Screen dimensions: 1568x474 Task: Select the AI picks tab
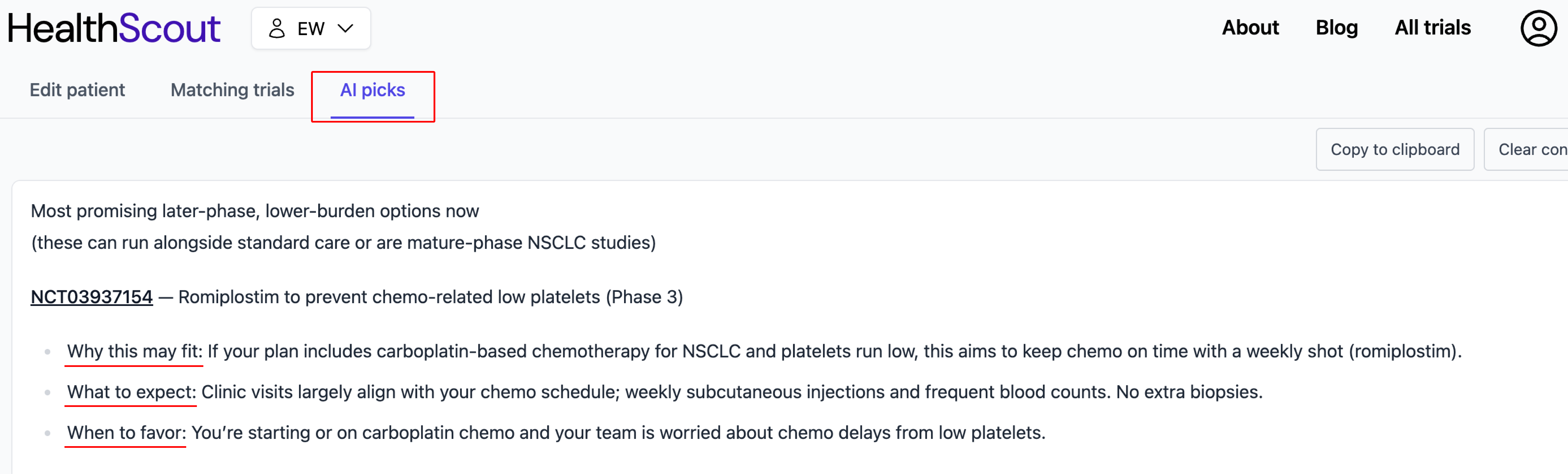tap(373, 90)
